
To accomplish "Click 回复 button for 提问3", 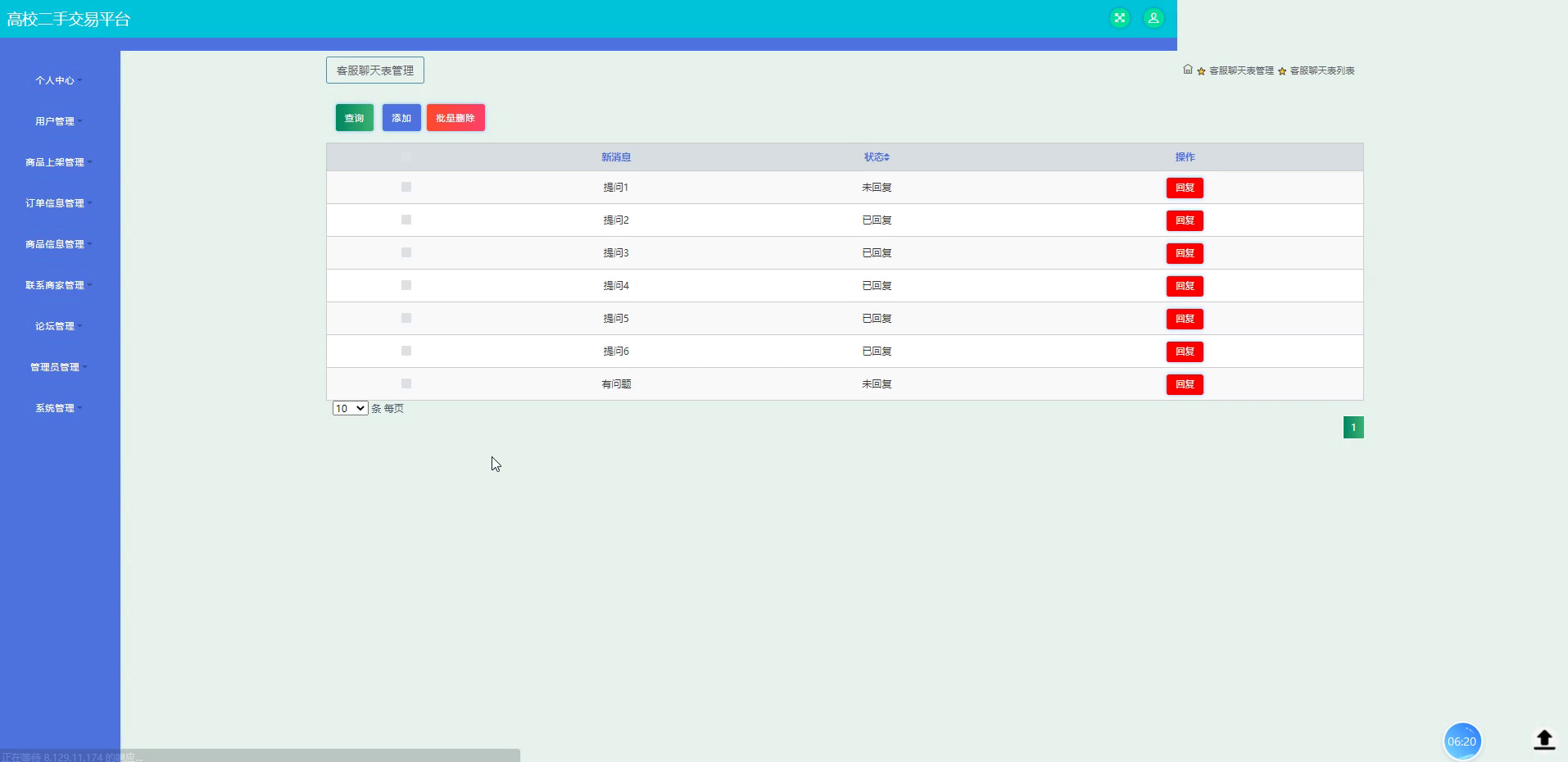I will 1185,253.
